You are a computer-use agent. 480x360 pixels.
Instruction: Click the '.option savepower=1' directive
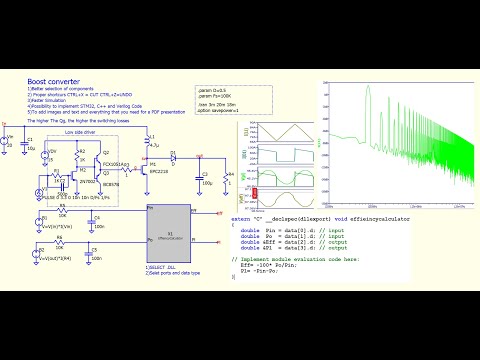[x=218, y=110]
